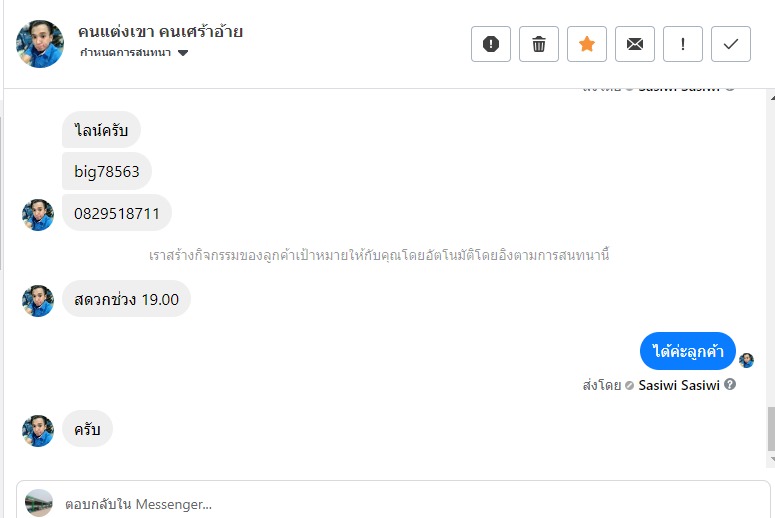Focus the ตอบกลับใน Messenger reply field
Image resolution: width=775 pixels, height=518 pixels.
coord(400,503)
